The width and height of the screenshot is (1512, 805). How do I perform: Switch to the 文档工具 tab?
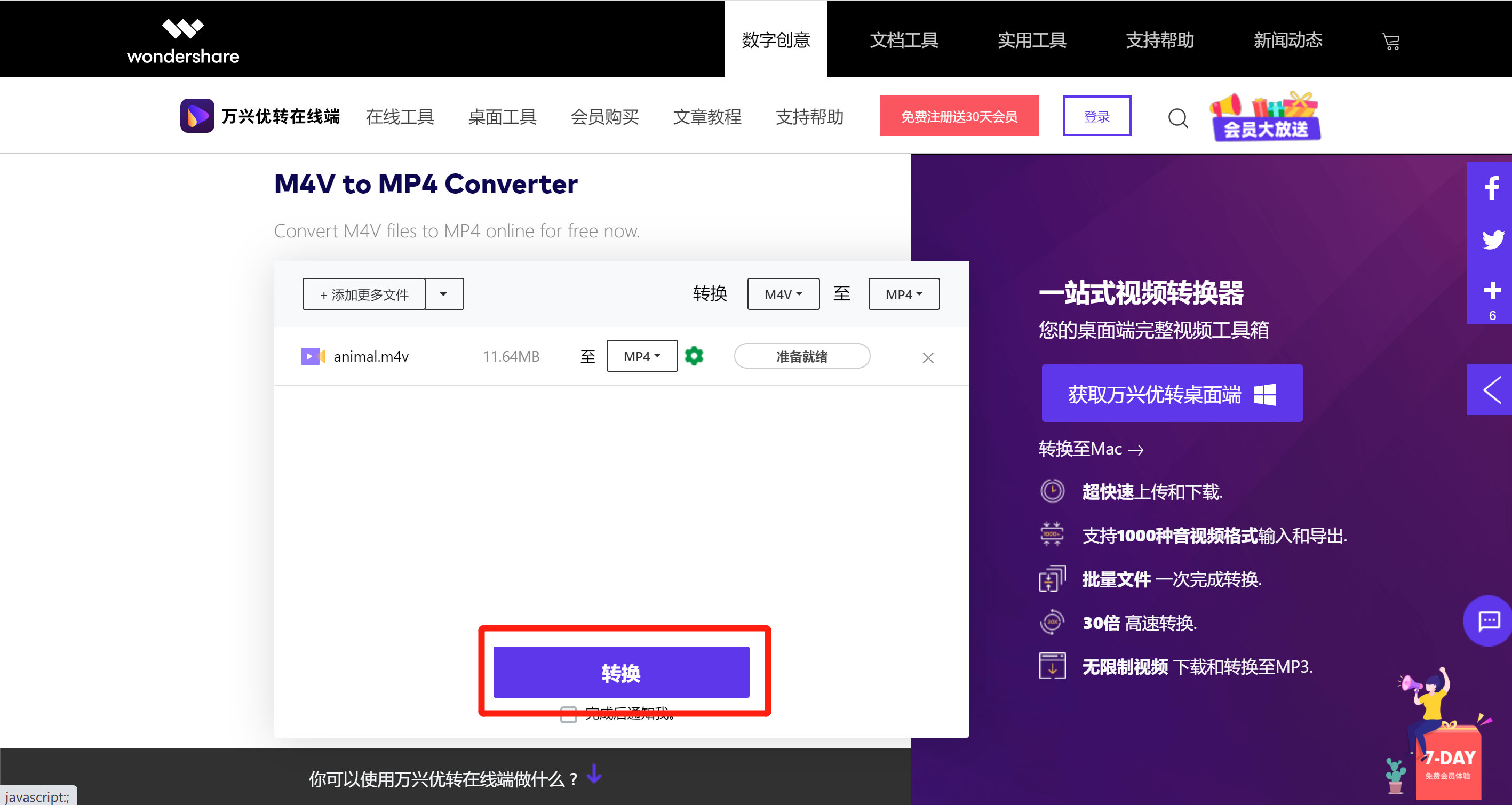[903, 40]
